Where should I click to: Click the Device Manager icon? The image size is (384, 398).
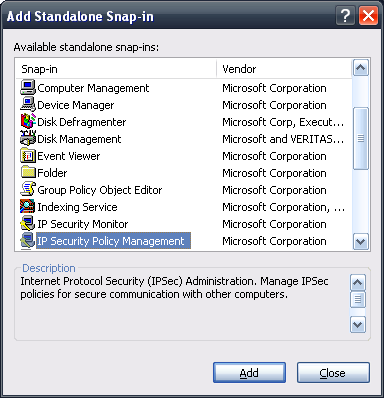[x=28, y=105]
